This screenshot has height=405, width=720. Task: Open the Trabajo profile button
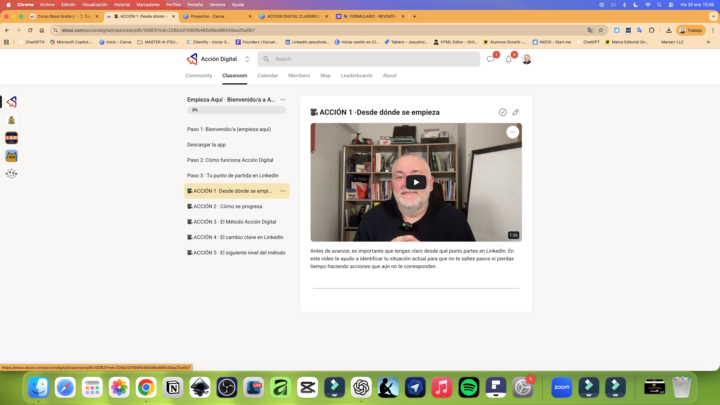(691, 30)
